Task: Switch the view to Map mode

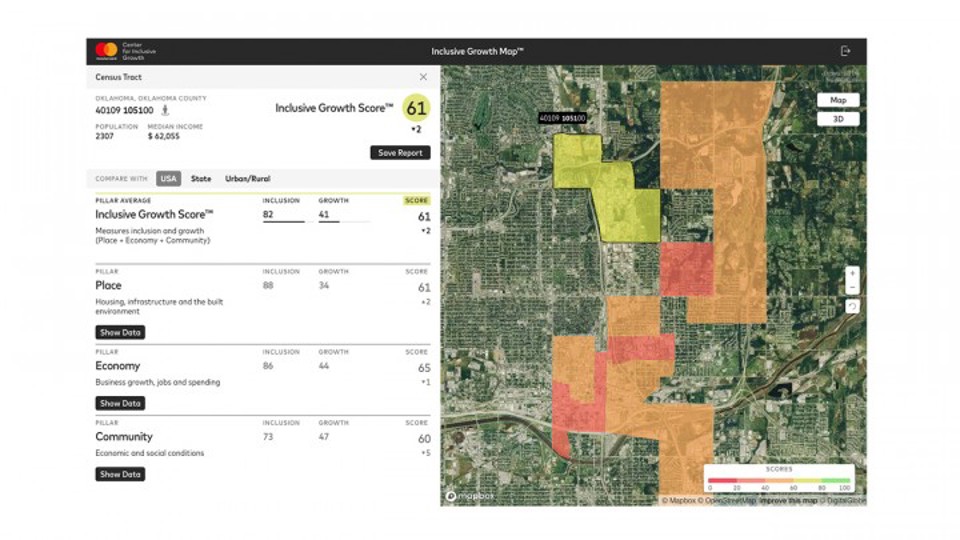Action: click(x=838, y=100)
